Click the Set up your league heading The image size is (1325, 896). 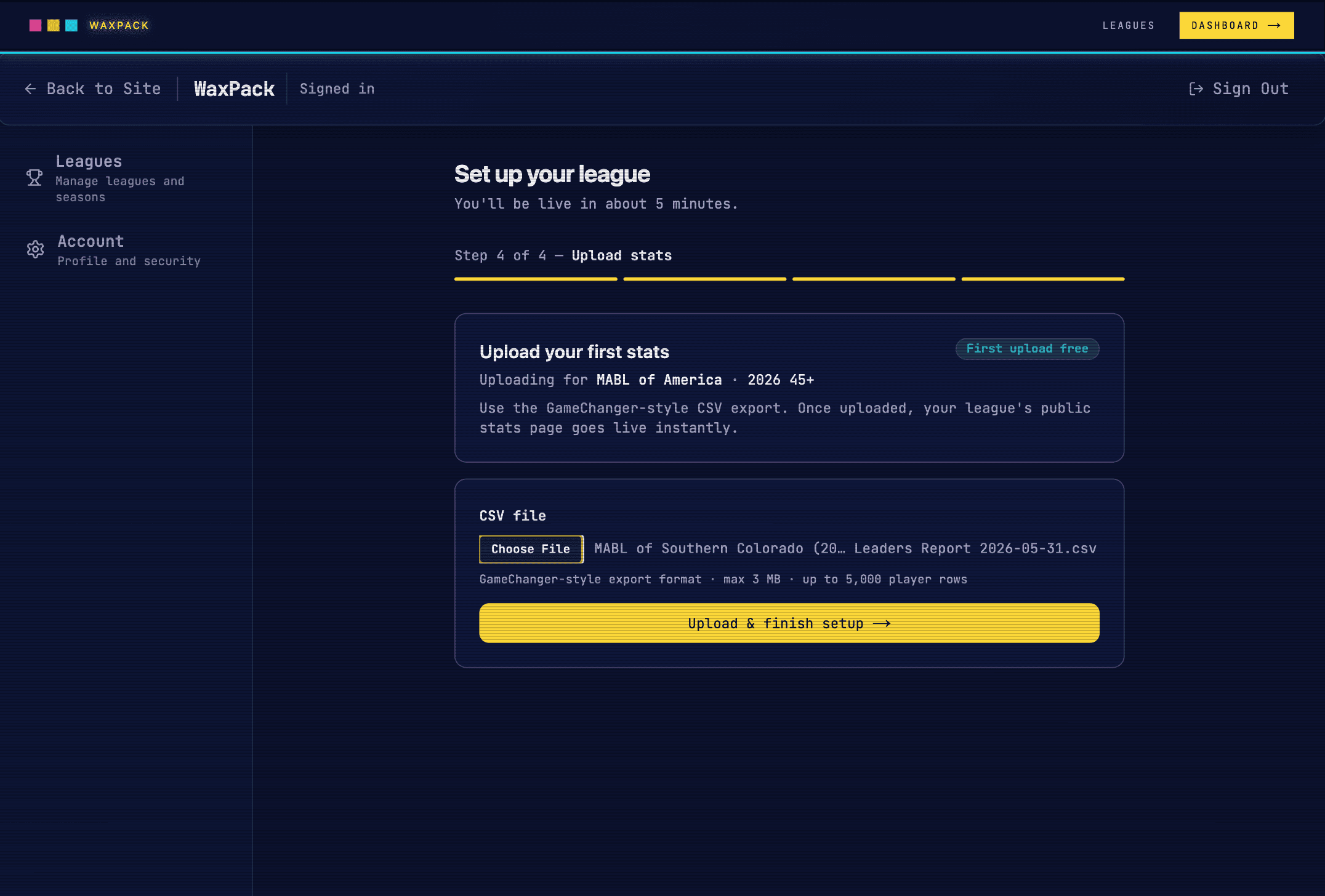pyautogui.click(x=552, y=174)
